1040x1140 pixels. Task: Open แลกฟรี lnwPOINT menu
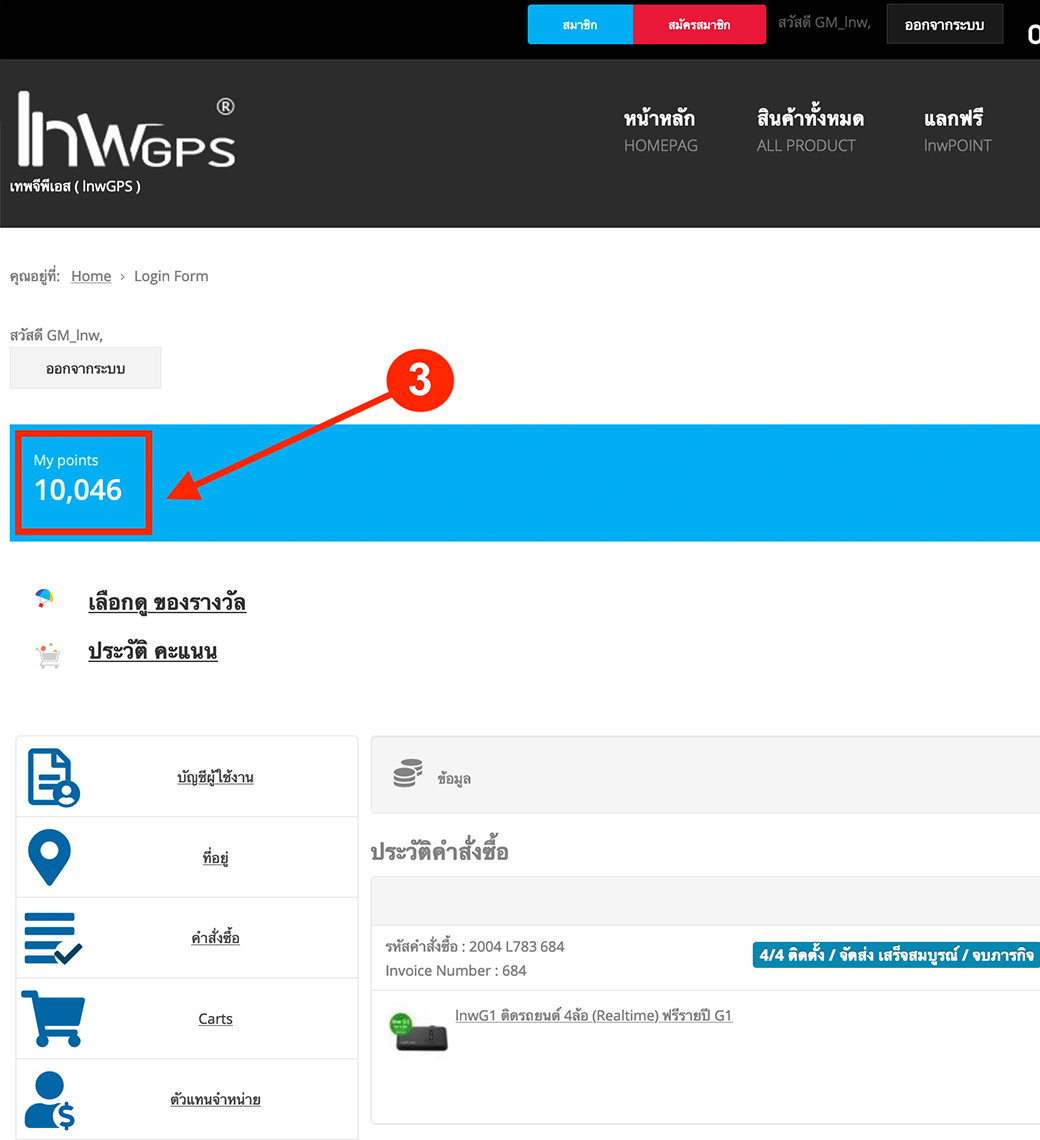tap(957, 131)
